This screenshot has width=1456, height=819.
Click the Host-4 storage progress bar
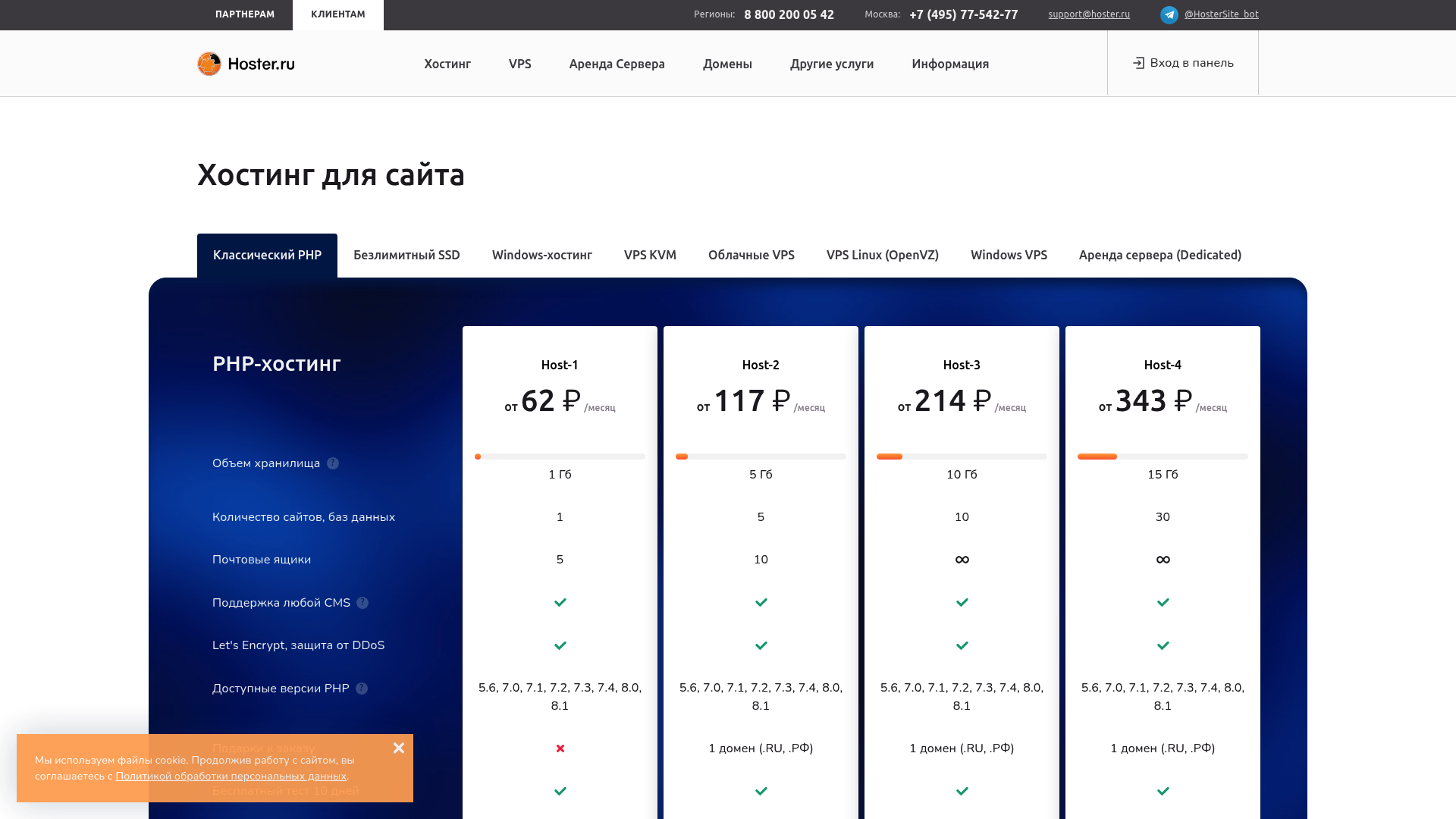(x=1163, y=457)
